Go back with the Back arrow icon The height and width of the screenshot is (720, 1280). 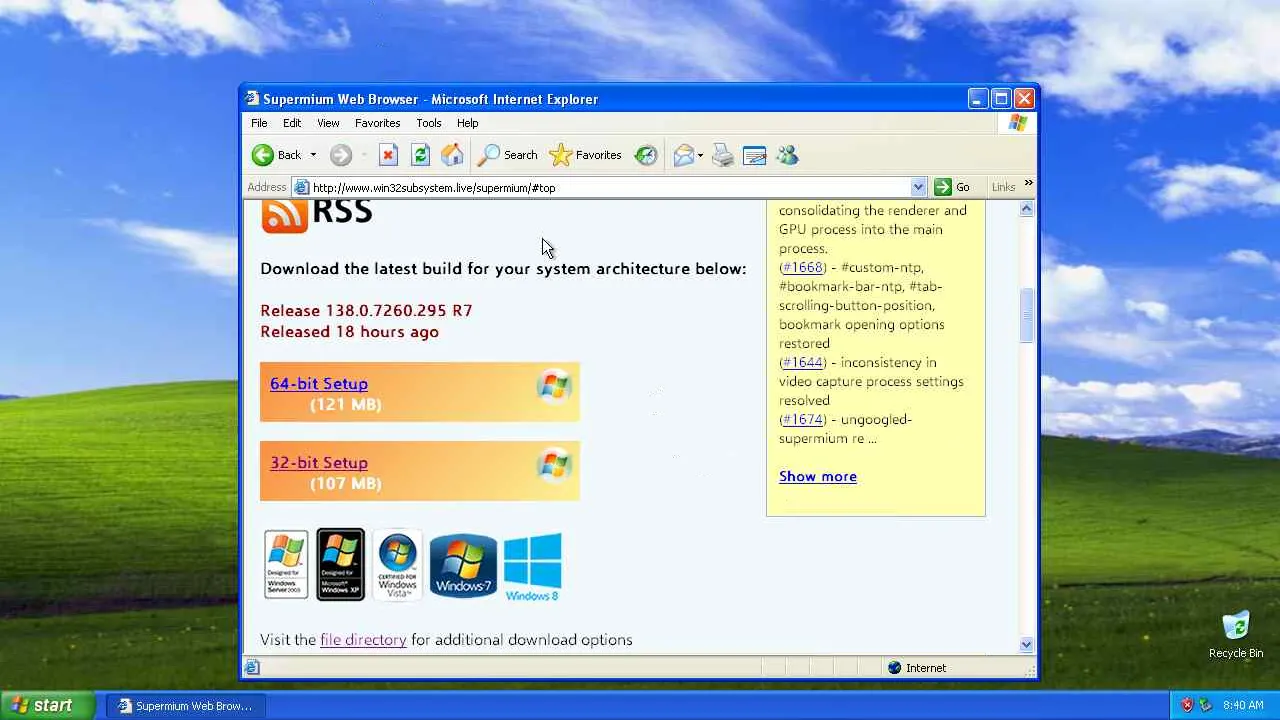(263, 155)
